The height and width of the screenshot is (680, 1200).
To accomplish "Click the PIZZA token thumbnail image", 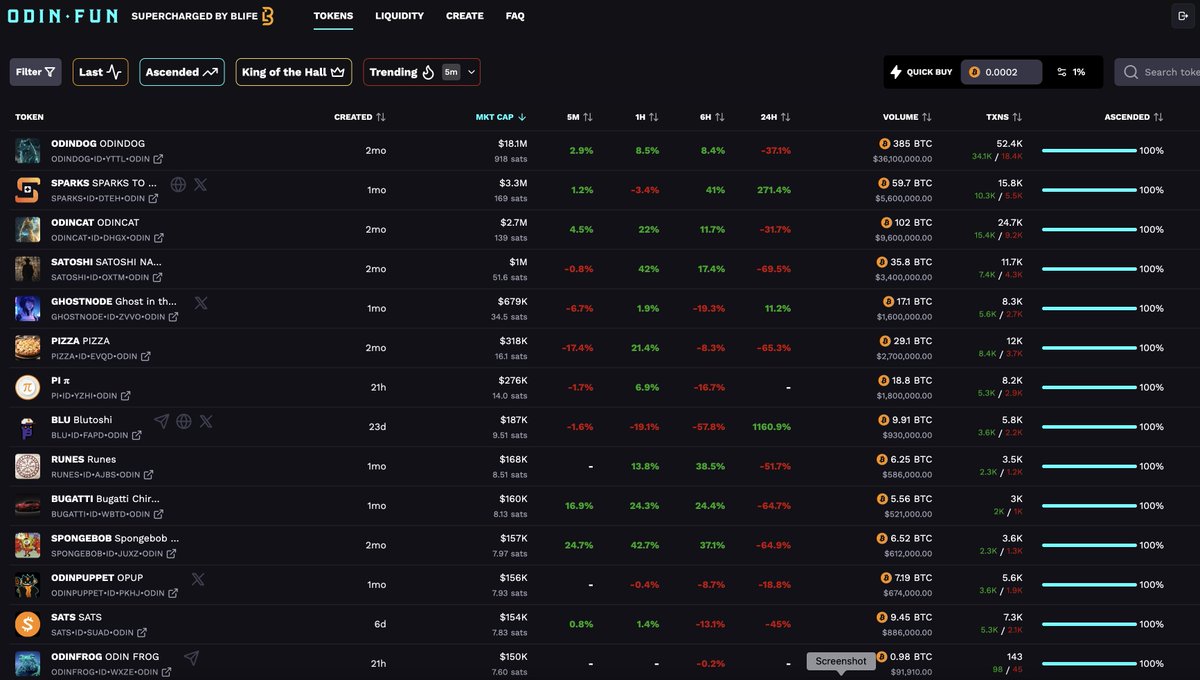I will [x=28, y=348].
